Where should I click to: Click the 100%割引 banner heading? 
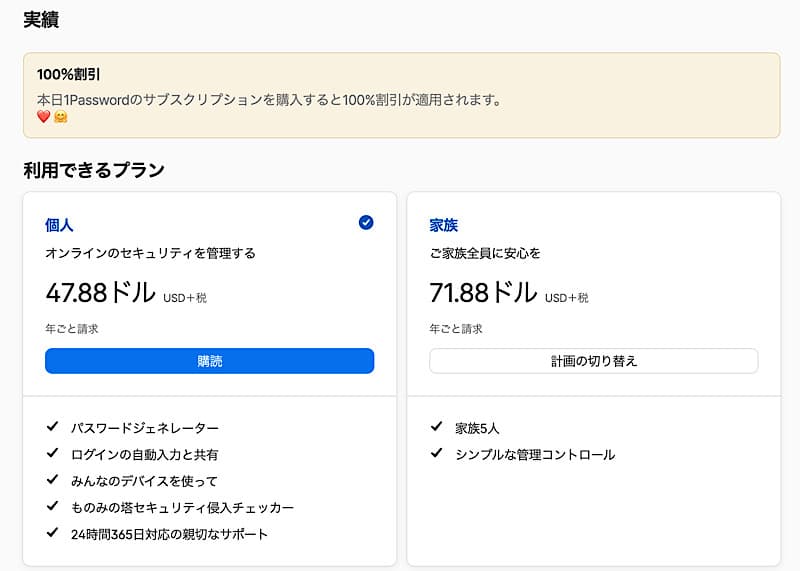click(x=68, y=75)
